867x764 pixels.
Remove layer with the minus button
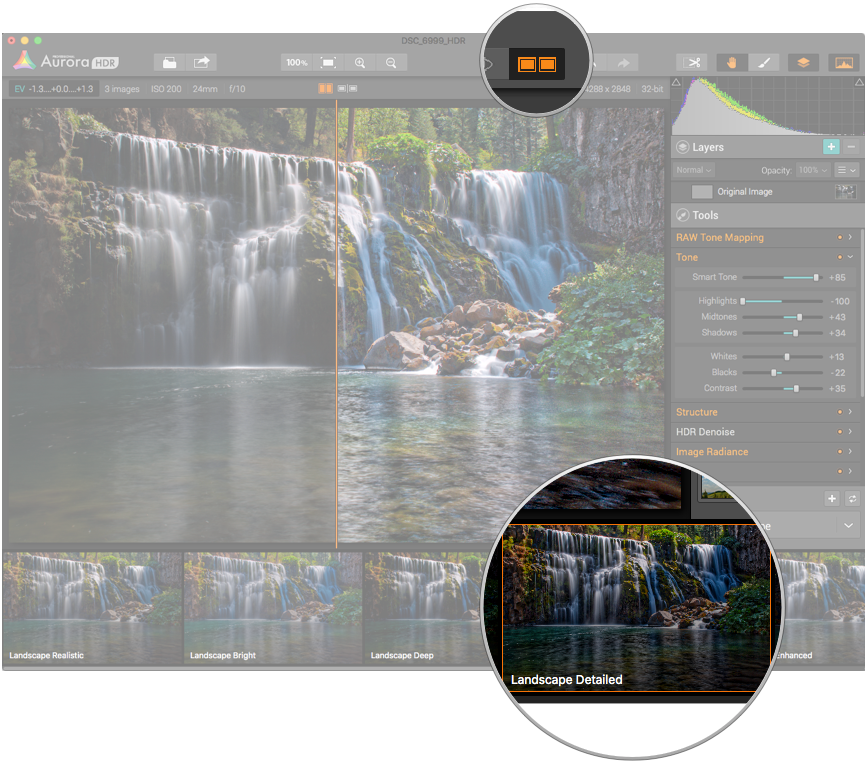(x=851, y=147)
